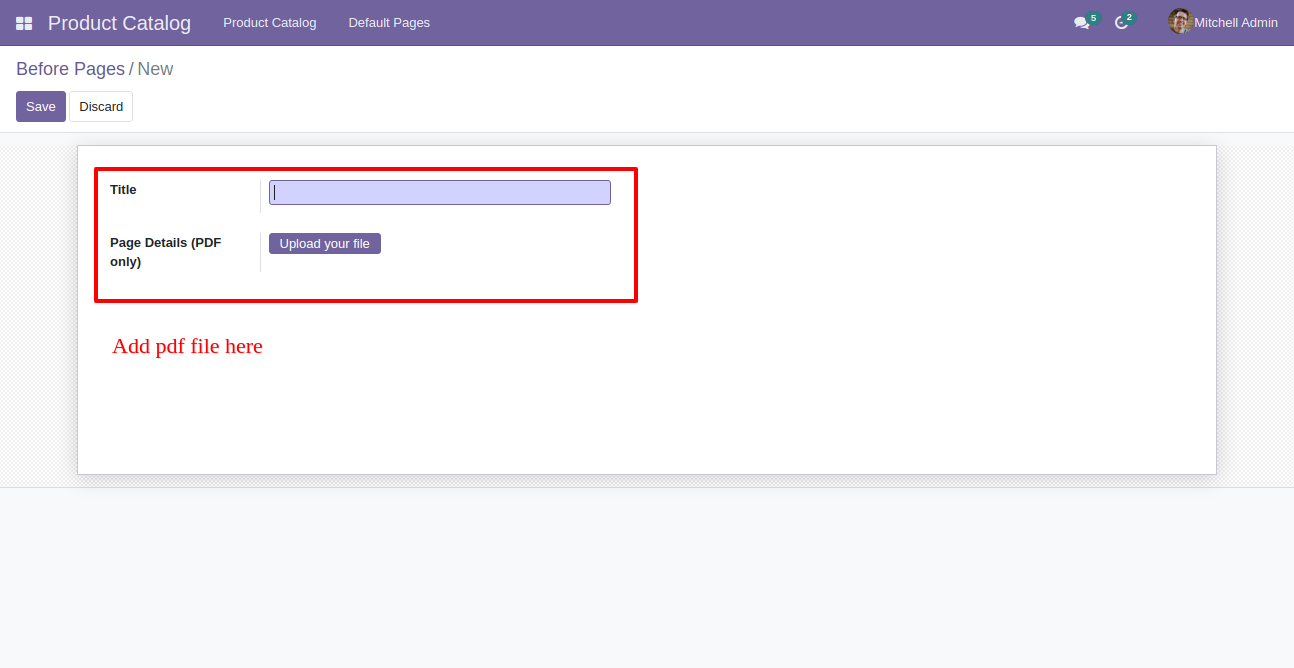Open the apps grid menu icon
This screenshot has width=1294, height=668.
[x=24, y=23]
